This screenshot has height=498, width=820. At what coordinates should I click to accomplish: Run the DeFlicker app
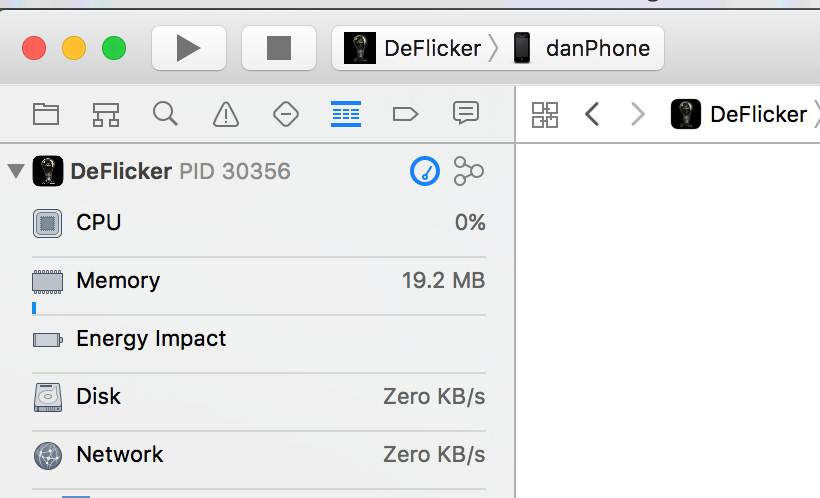click(189, 48)
